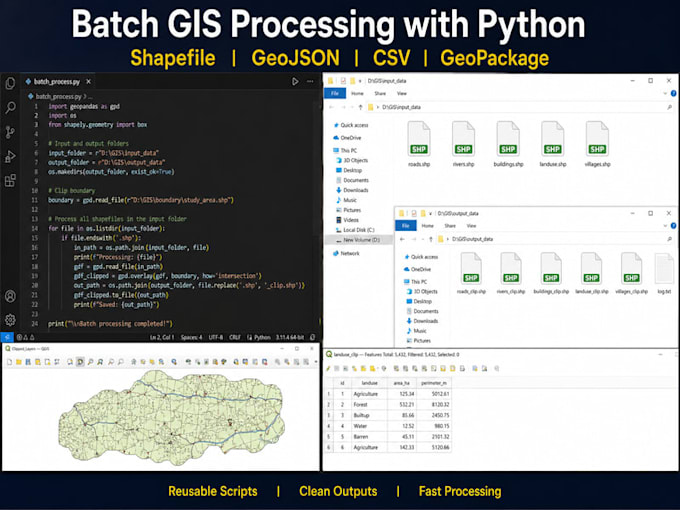This screenshot has width=680, height=510.
Task: Open the editor More Actions ellipsis
Action: [310, 82]
